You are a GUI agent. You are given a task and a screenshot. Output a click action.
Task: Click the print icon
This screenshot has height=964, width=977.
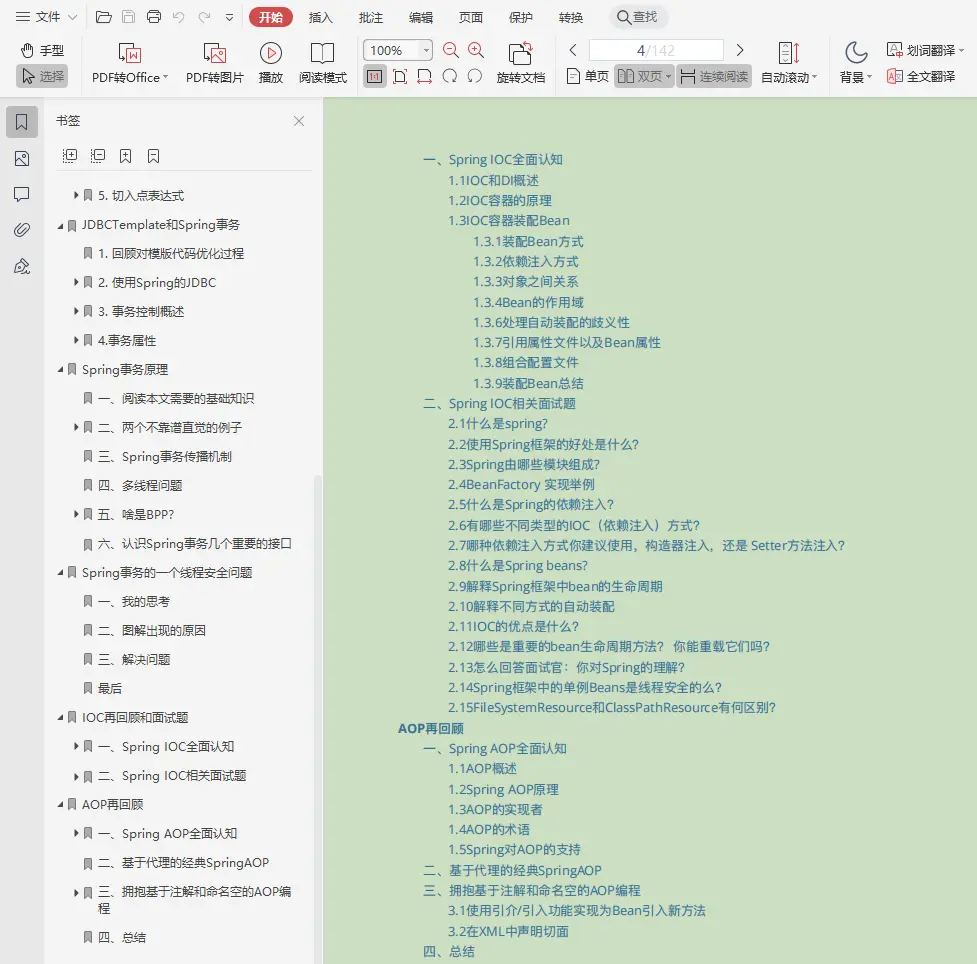[x=154, y=17]
